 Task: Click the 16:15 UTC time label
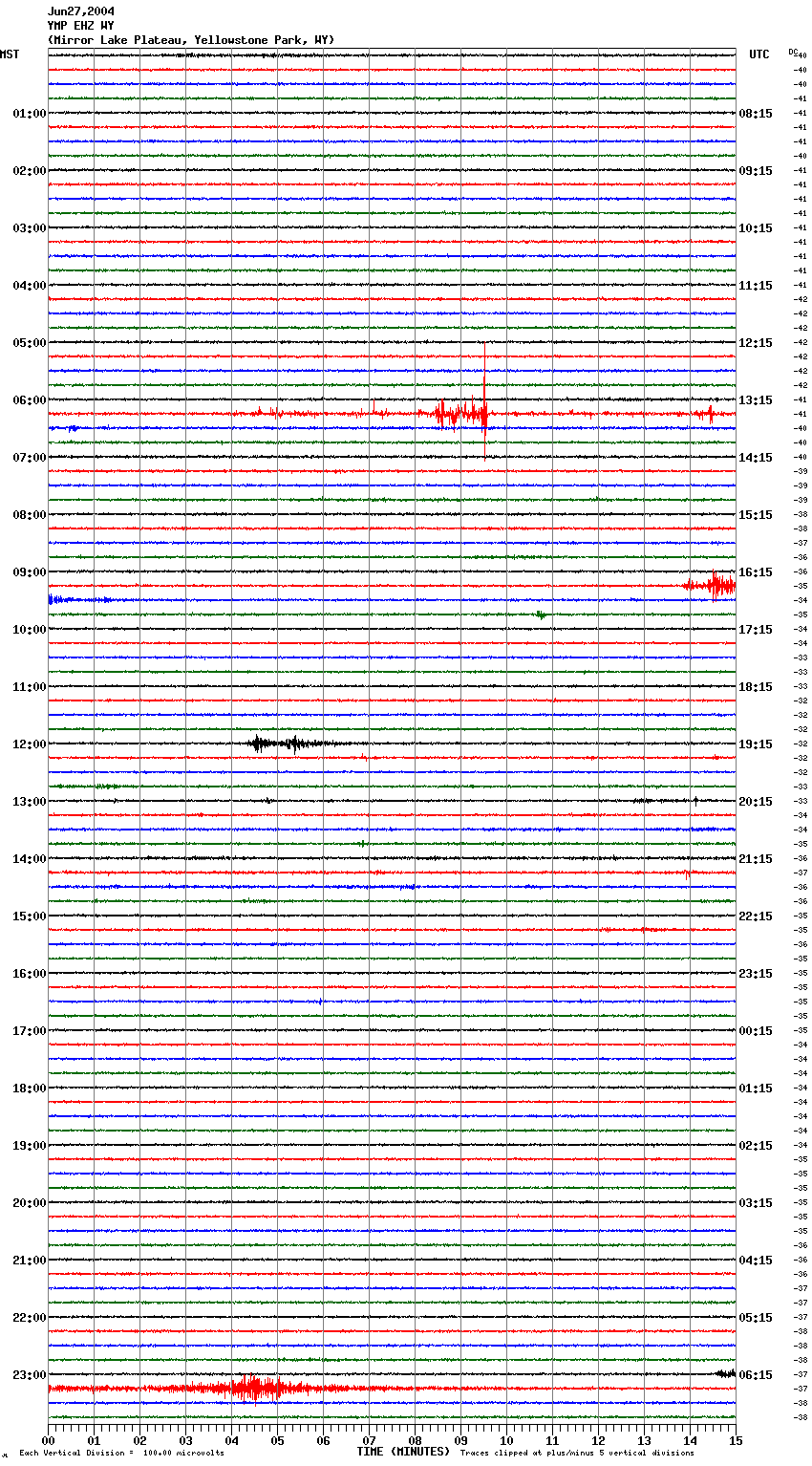(x=756, y=572)
